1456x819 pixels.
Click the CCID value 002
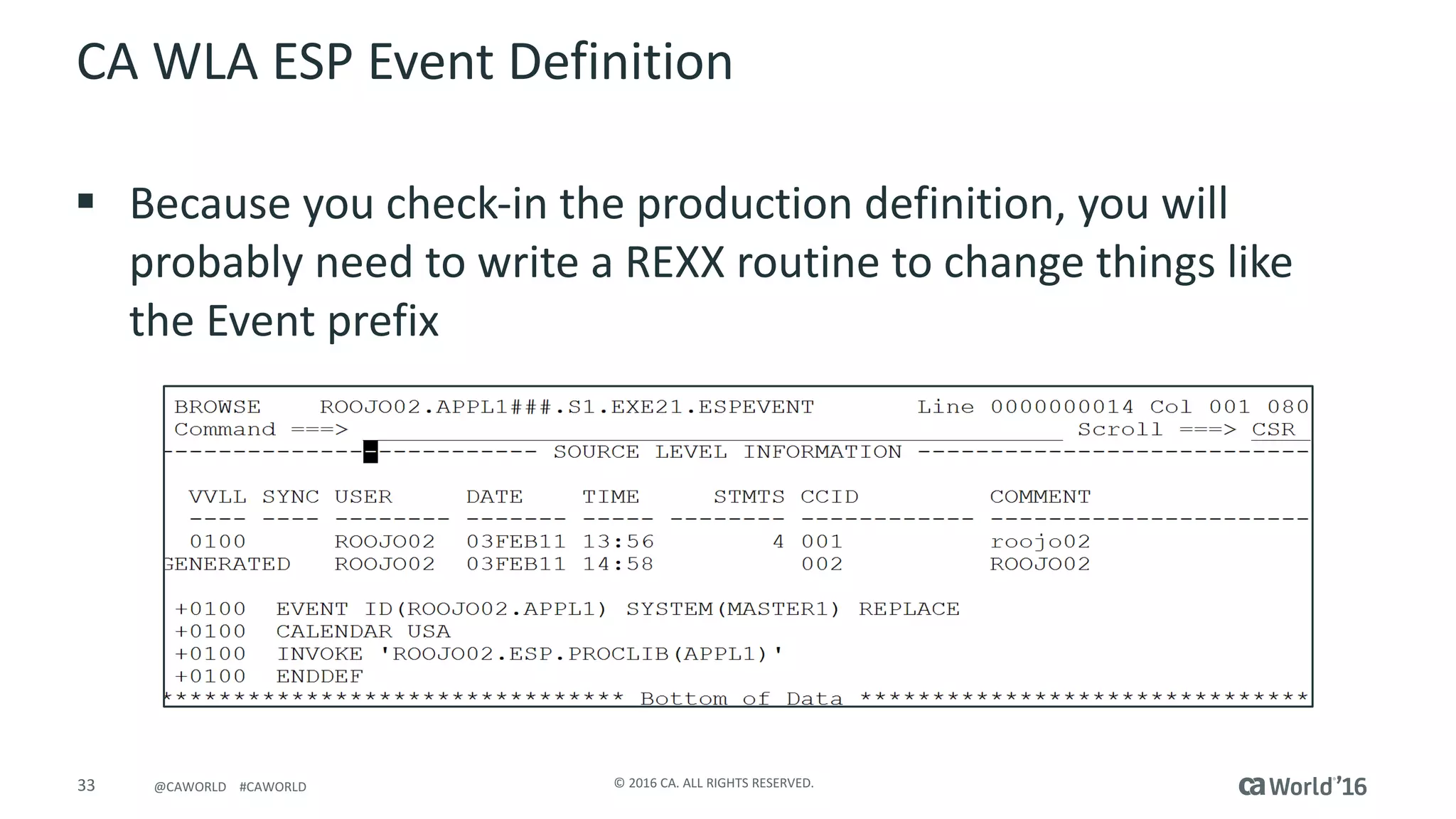pyautogui.click(x=822, y=564)
